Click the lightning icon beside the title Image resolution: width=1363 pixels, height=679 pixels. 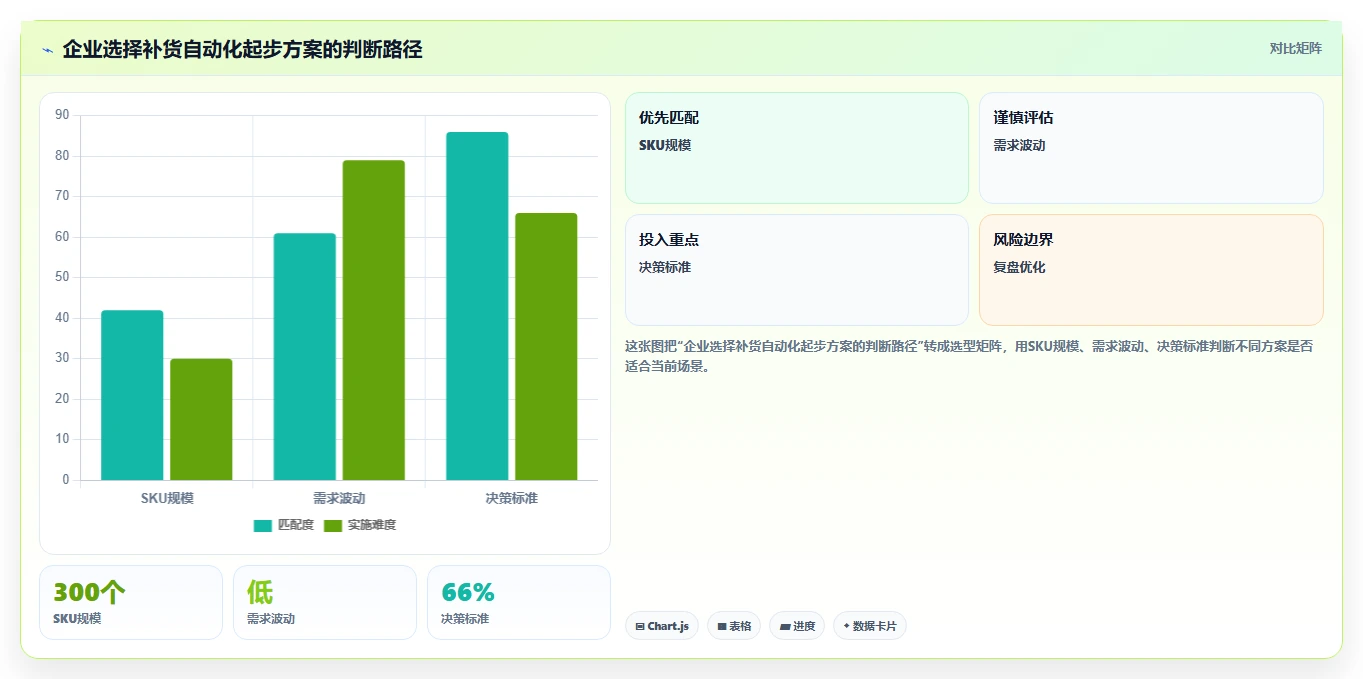[48, 50]
